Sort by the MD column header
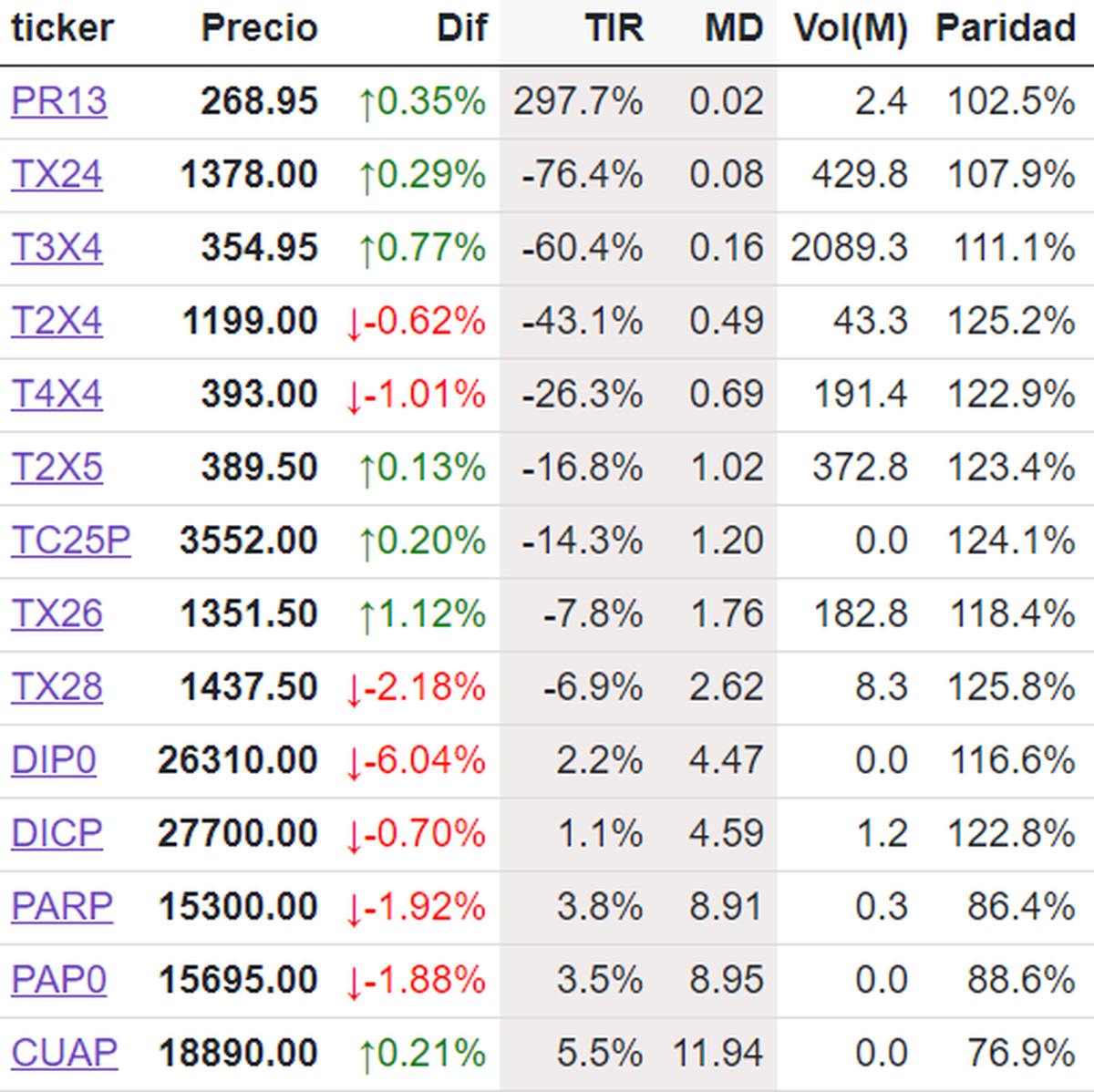This screenshot has width=1094, height=1092. pos(733,28)
